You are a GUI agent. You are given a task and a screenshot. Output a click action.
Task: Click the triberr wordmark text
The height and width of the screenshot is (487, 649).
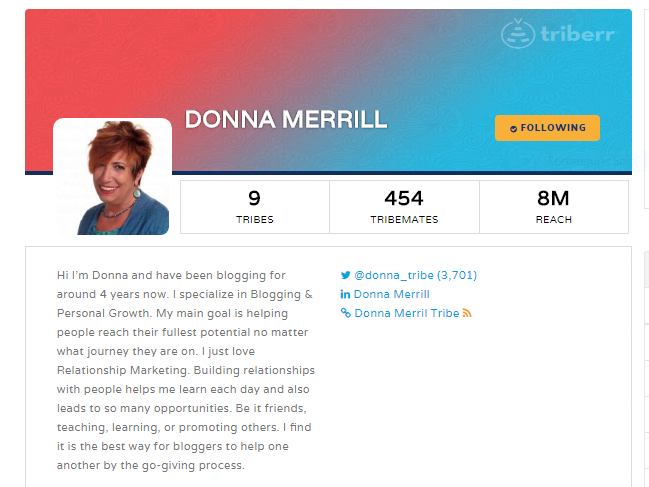(577, 34)
